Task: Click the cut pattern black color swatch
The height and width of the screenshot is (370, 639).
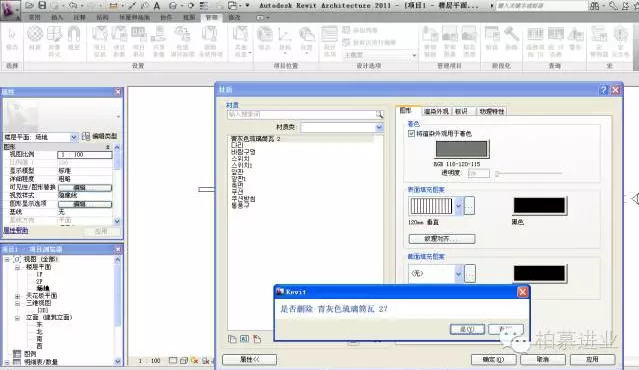Action: point(540,273)
